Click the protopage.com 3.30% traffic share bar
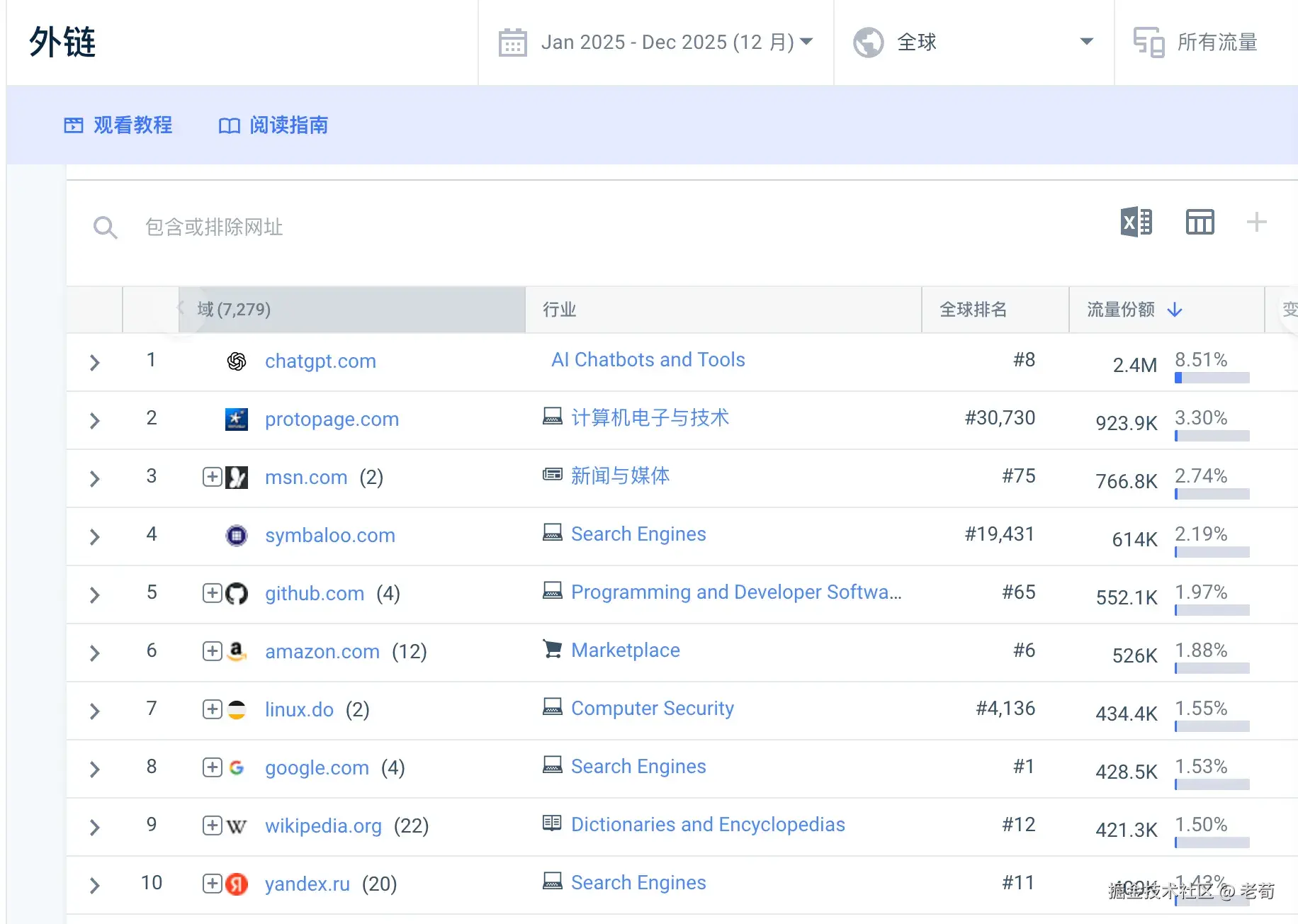Image resolution: width=1298 pixels, height=924 pixels. pos(1212,436)
